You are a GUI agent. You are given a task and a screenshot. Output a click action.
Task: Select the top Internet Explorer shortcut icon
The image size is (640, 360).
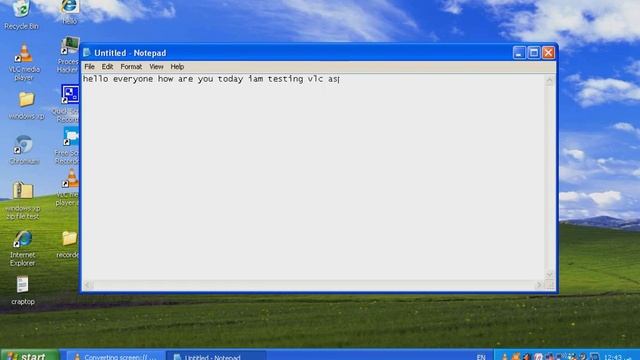[x=69, y=11]
